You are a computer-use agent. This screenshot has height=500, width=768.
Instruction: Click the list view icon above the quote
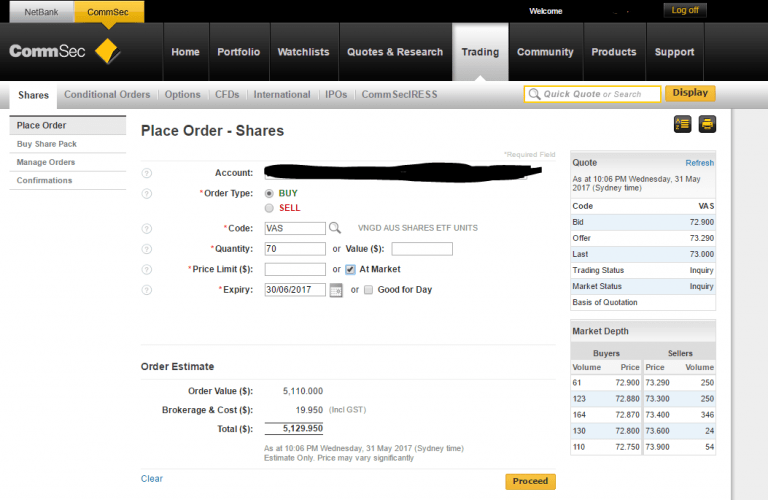point(682,124)
